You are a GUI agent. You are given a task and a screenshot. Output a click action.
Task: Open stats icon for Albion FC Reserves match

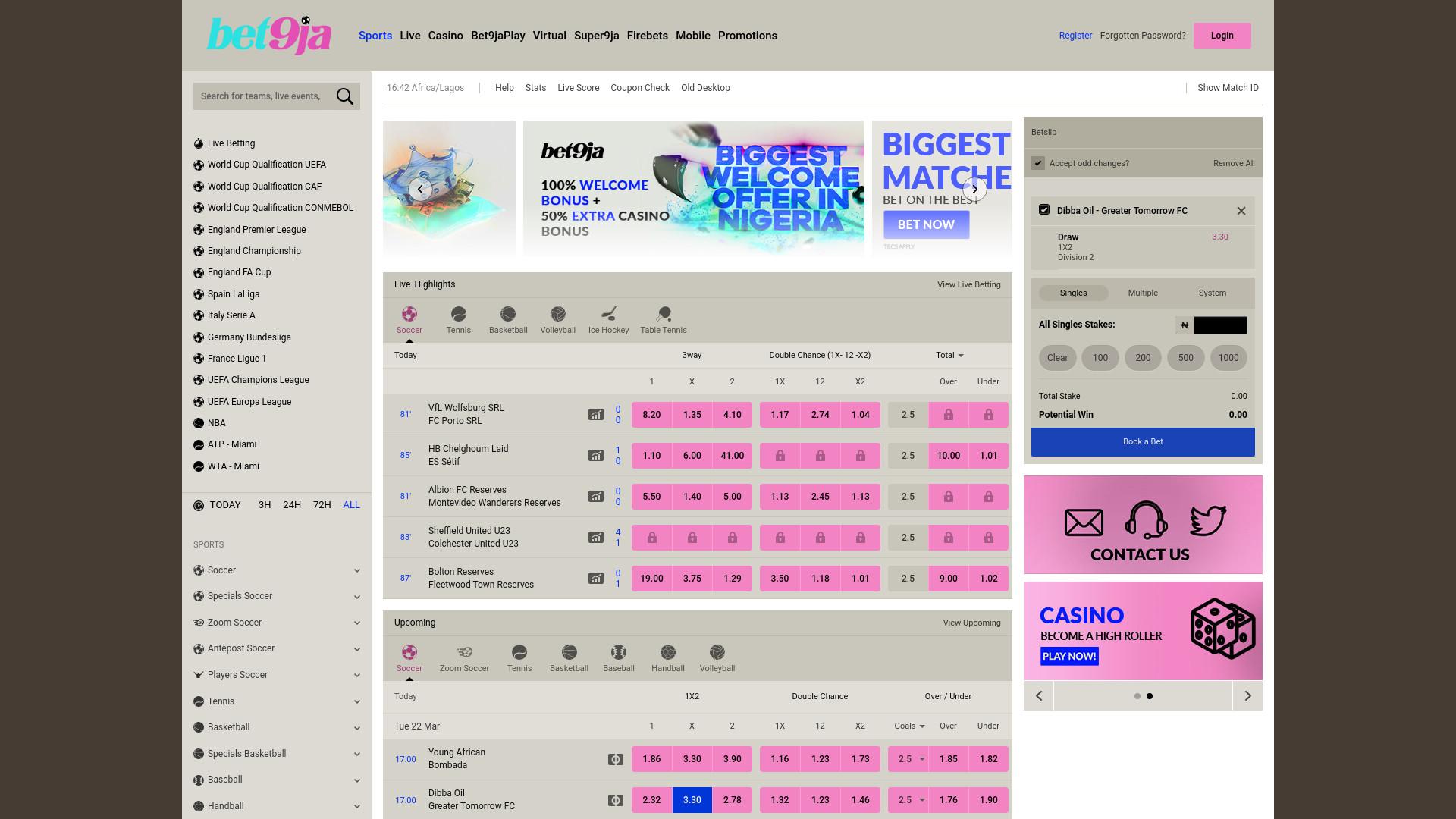(x=596, y=497)
